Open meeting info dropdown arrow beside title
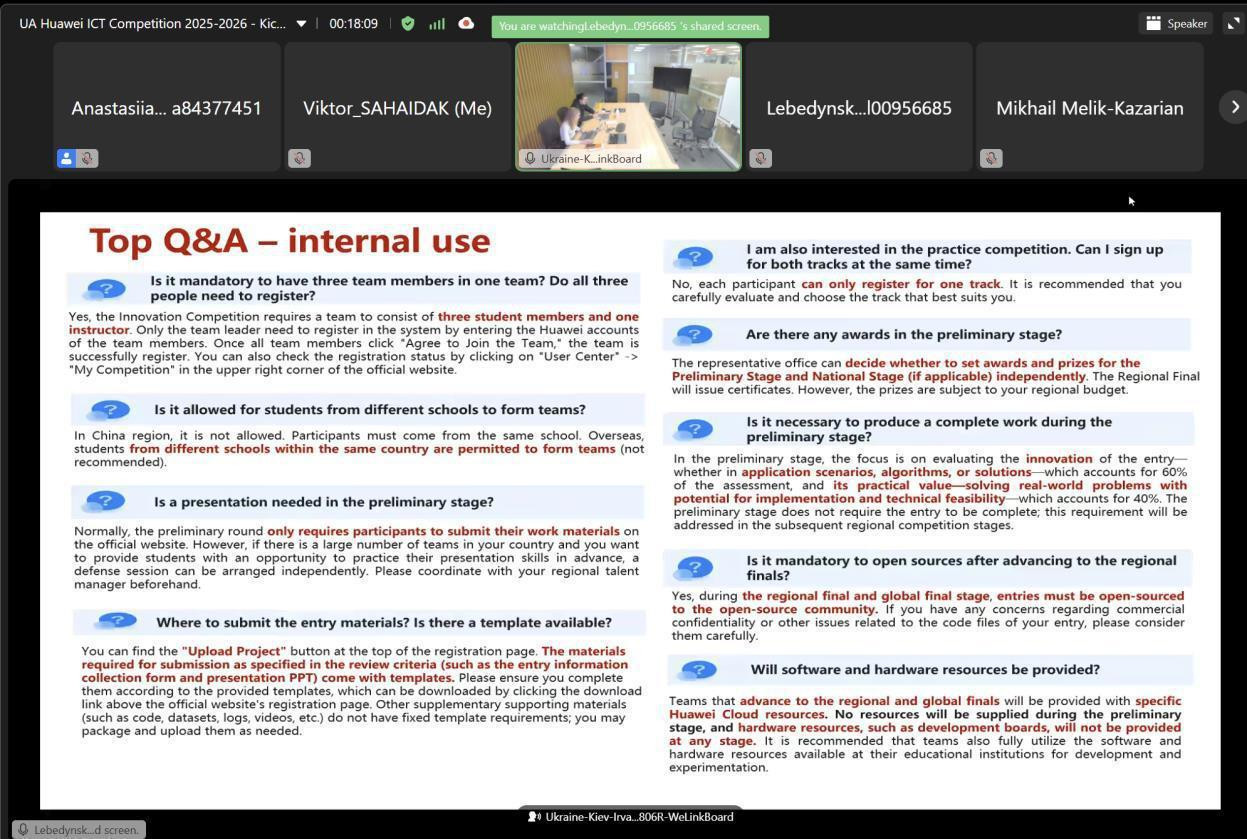Viewport: 1247px width, 839px height. [301, 24]
